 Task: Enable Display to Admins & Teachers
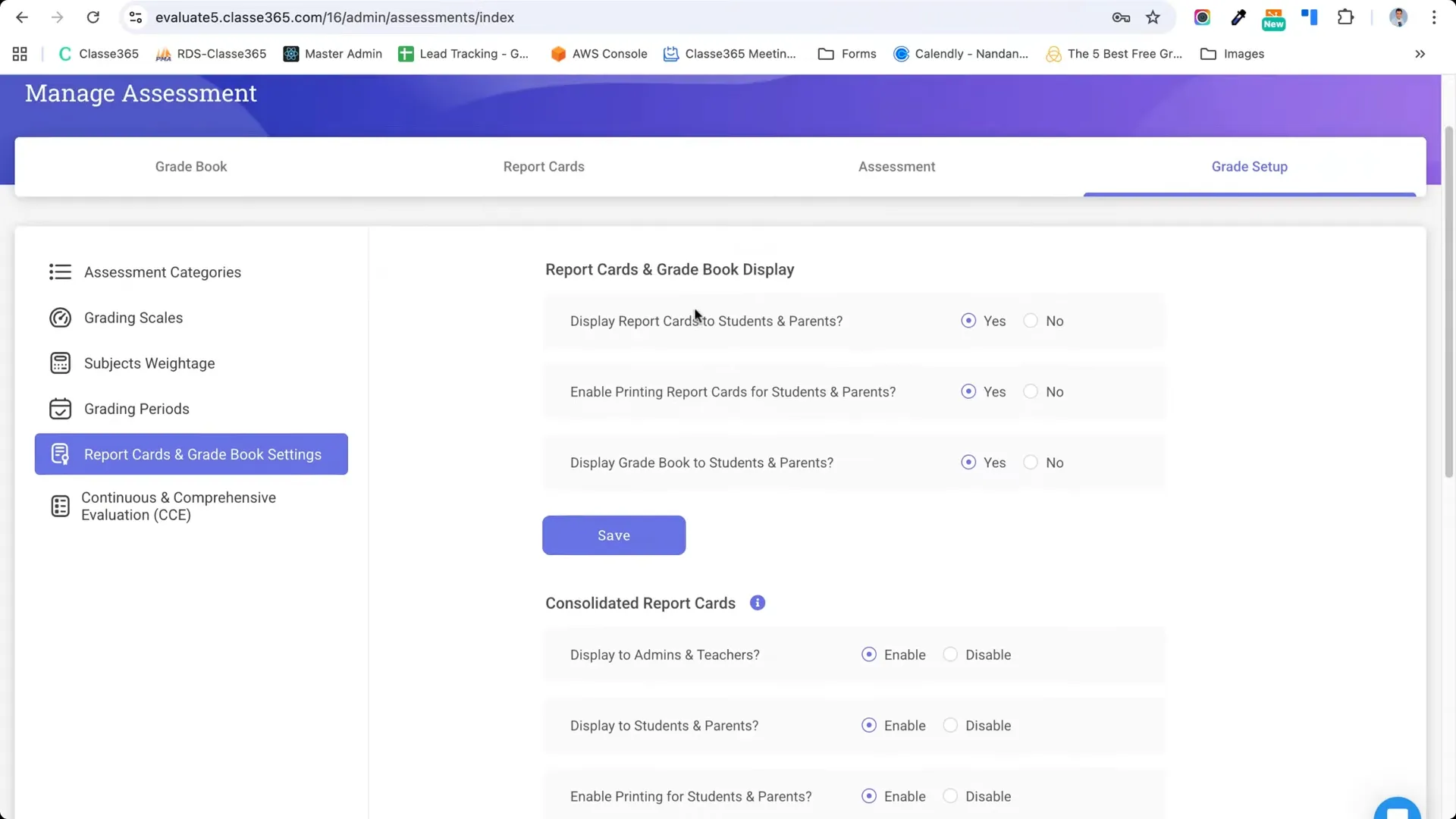869,654
